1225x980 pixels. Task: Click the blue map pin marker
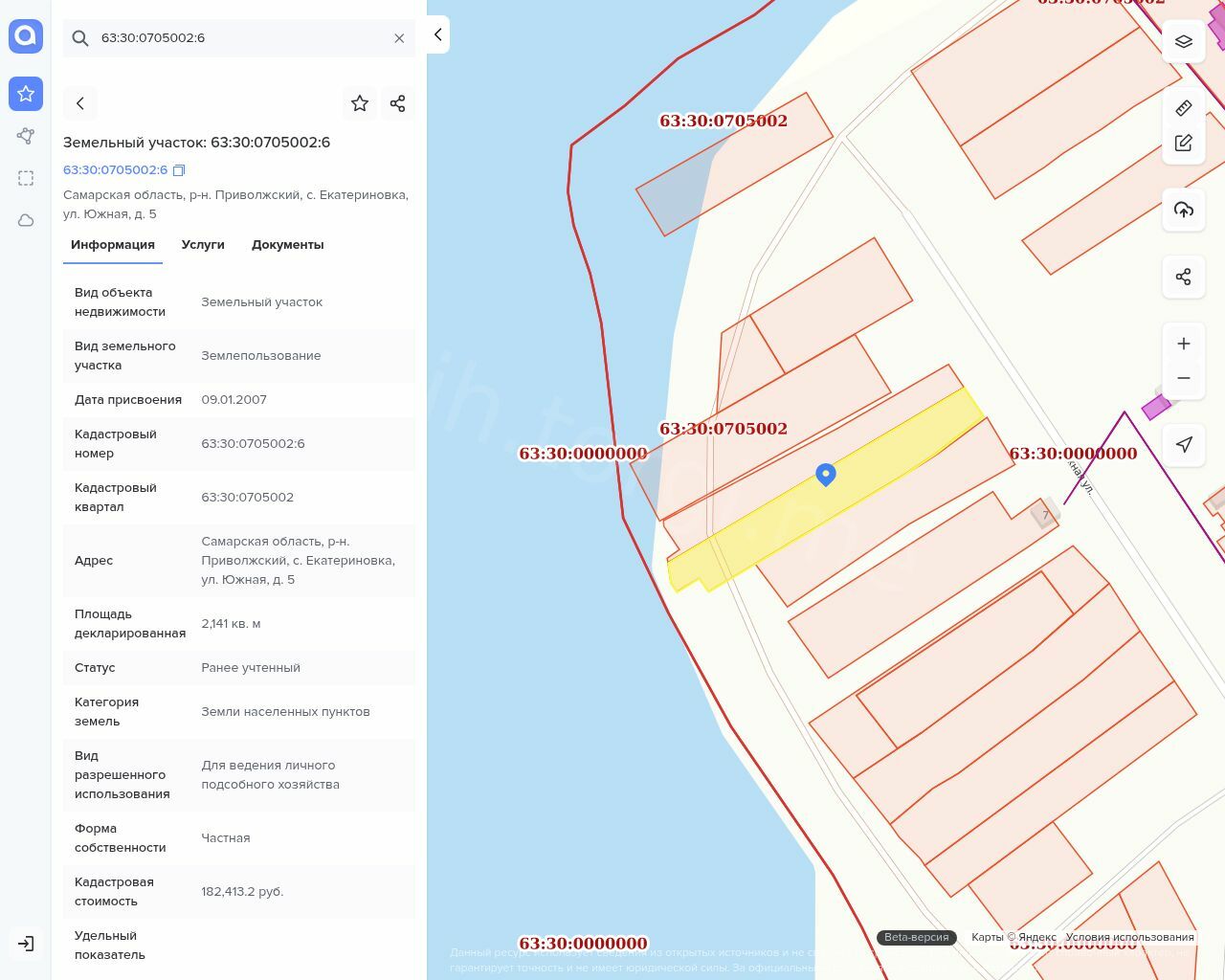826,474
